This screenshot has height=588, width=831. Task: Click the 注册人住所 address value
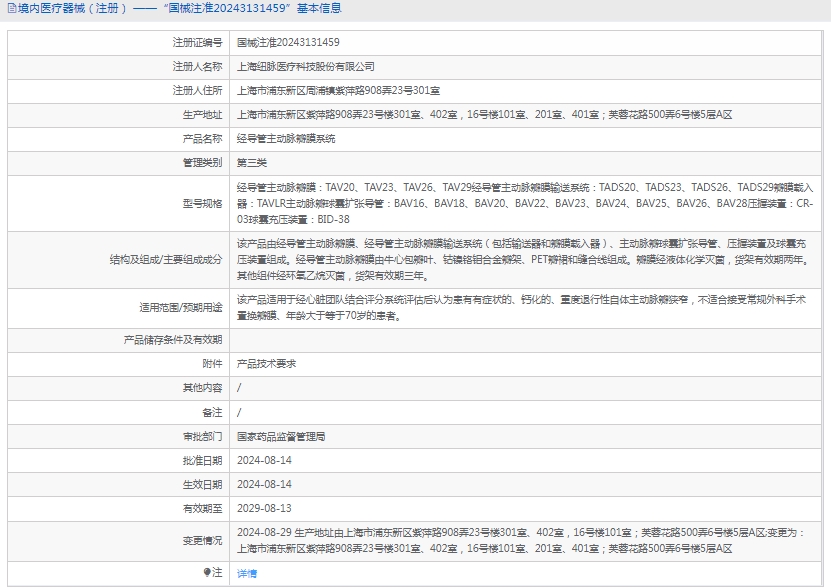point(338,91)
